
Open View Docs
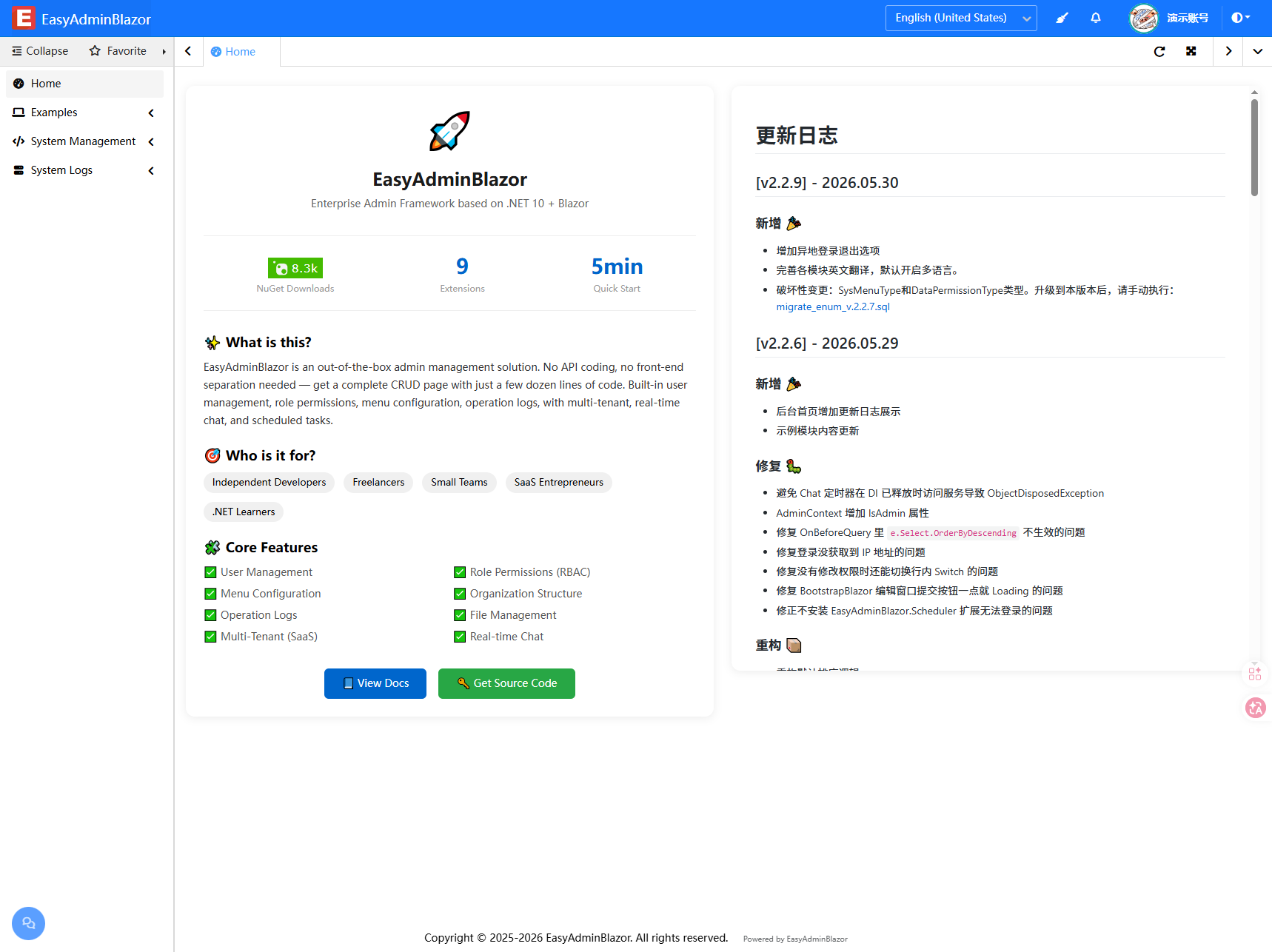[x=375, y=683]
